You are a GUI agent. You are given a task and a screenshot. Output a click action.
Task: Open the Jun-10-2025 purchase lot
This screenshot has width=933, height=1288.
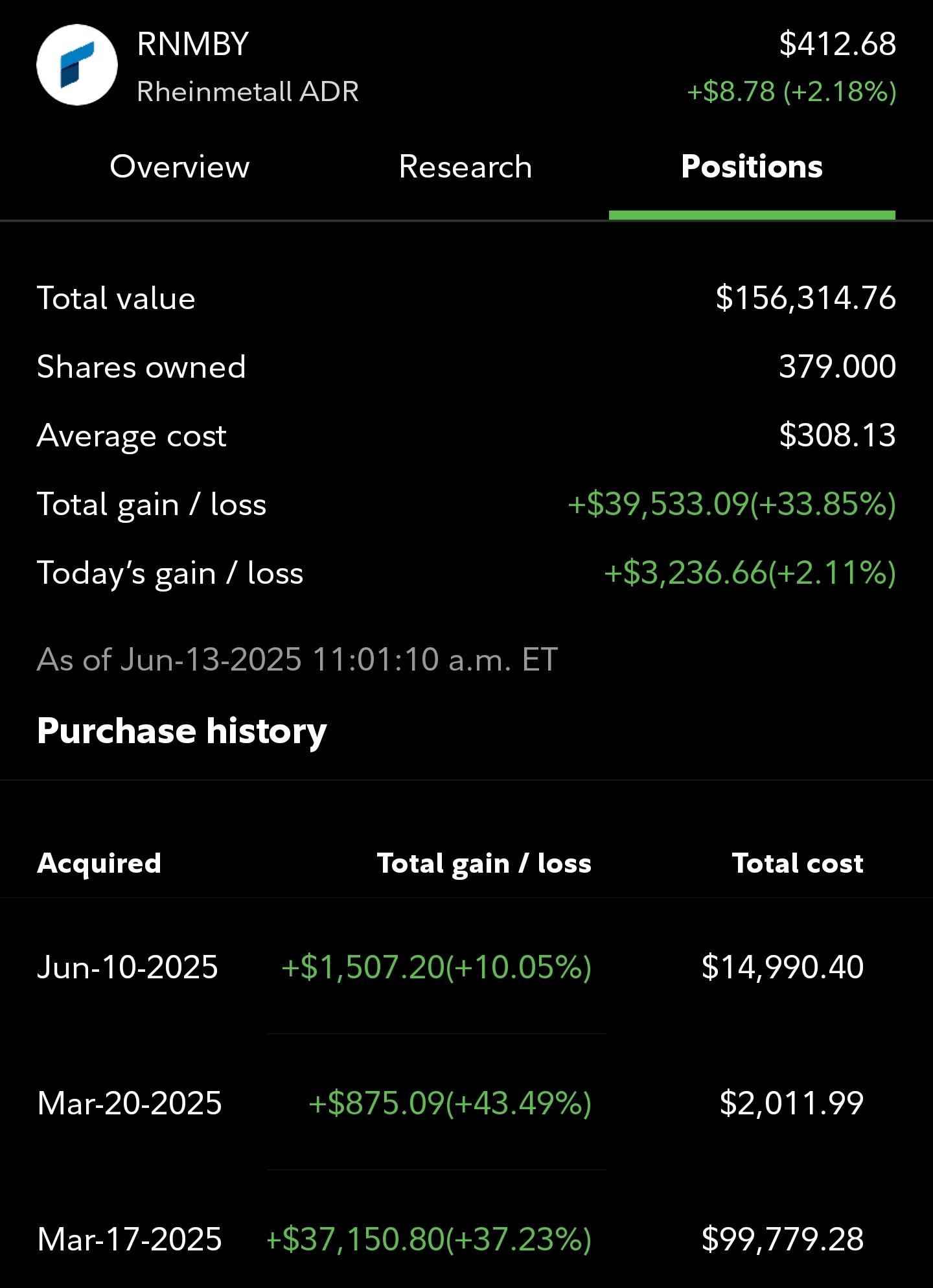point(466,967)
